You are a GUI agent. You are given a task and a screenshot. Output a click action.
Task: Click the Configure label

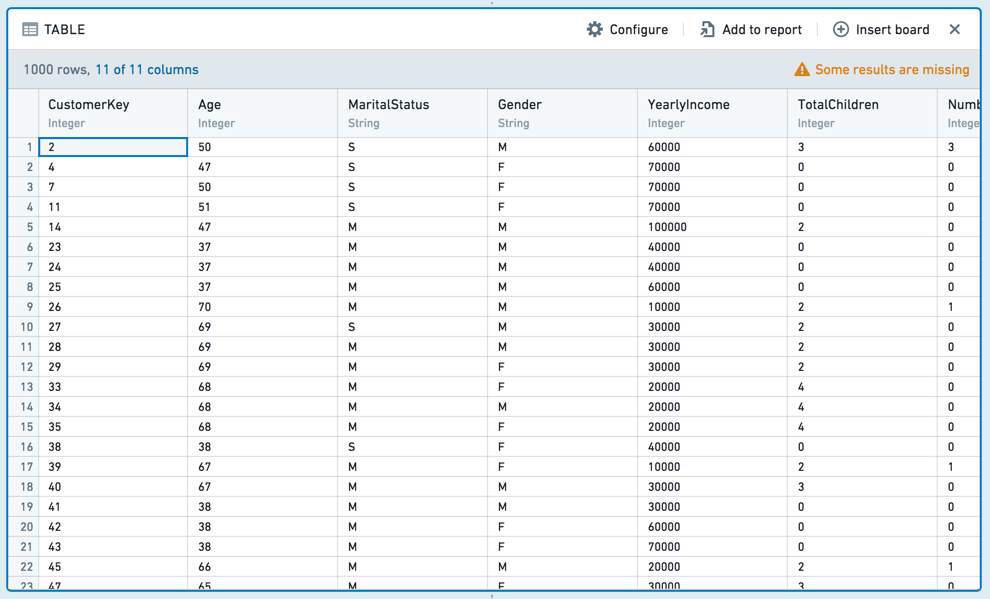[x=638, y=30]
